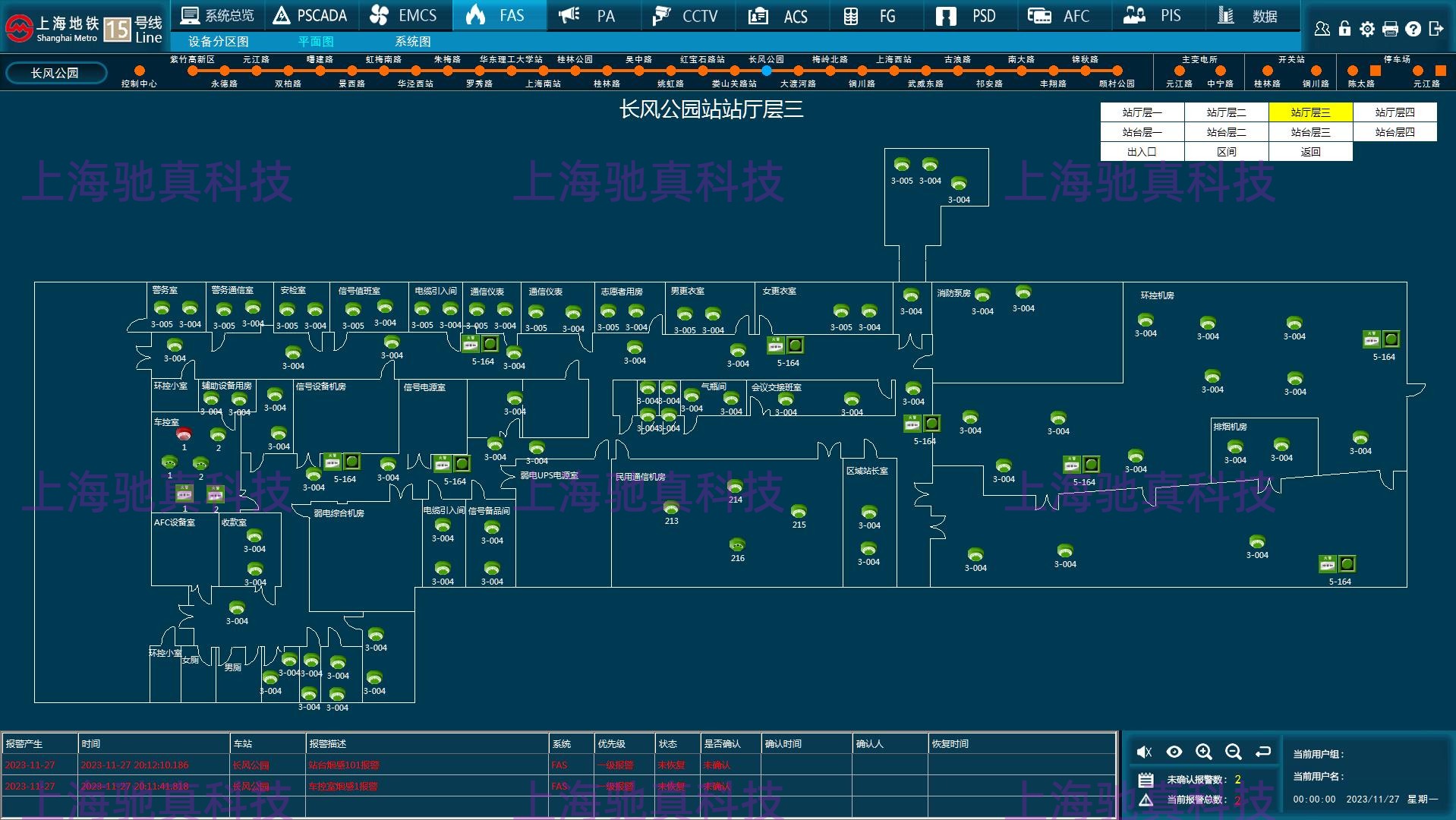Image resolution: width=1456 pixels, height=820 pixels.
Task: Click the unlock padlock icon
Action: click(x=1344, y=29)
